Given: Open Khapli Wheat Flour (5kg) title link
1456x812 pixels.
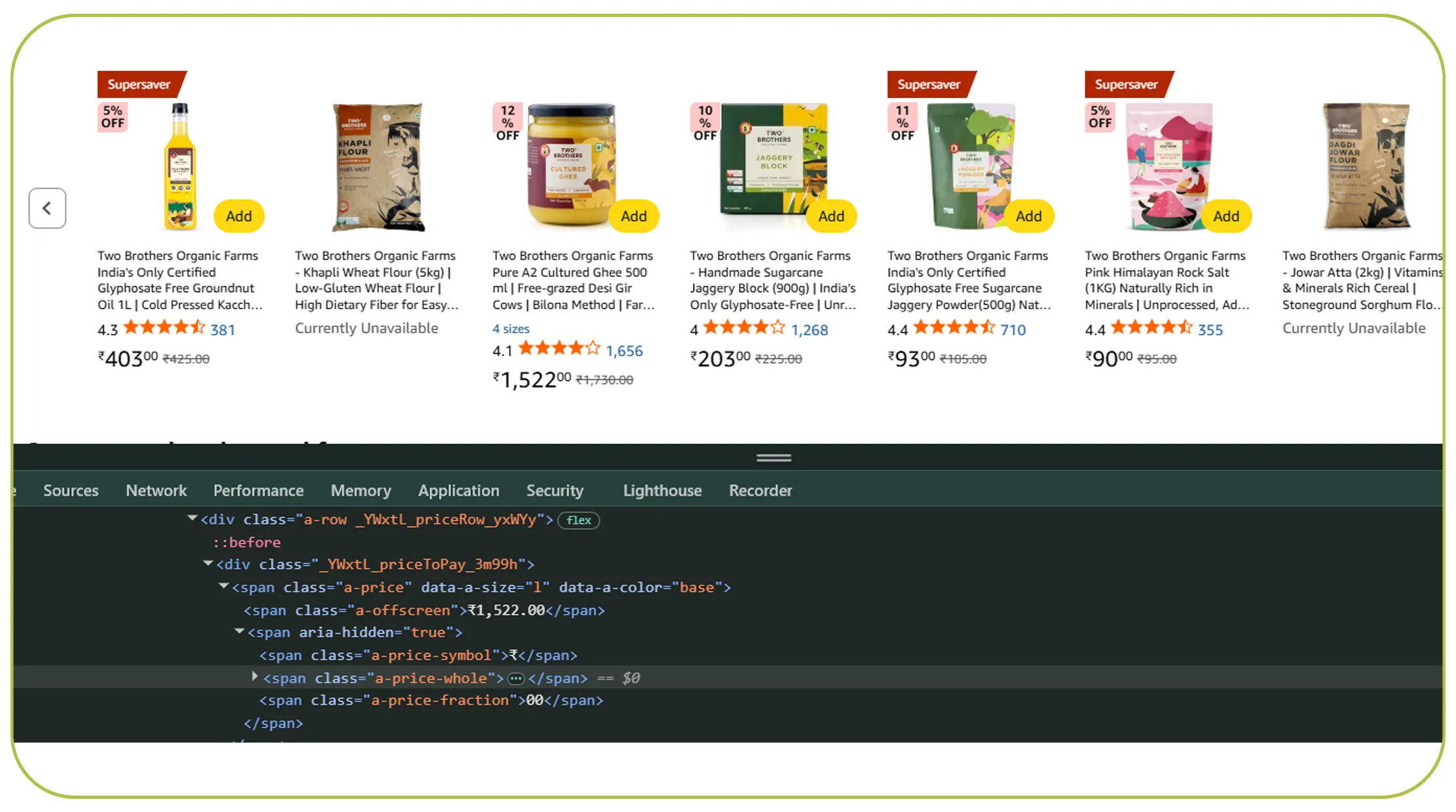Looking at the screenshot, I should tap(377, 280).
